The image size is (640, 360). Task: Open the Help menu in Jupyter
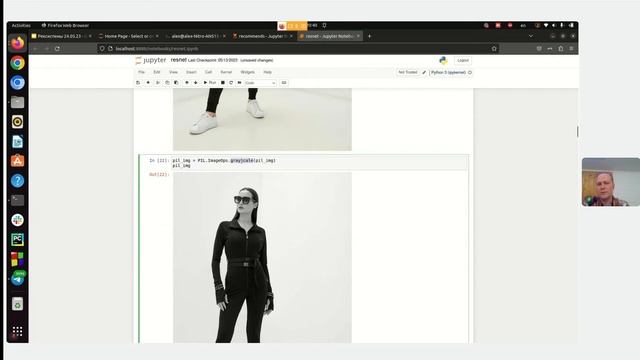pos(267,72)
